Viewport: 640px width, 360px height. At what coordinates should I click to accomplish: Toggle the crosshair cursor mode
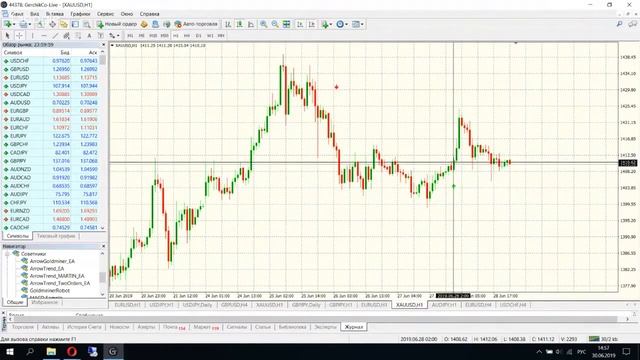pos(19,36)
